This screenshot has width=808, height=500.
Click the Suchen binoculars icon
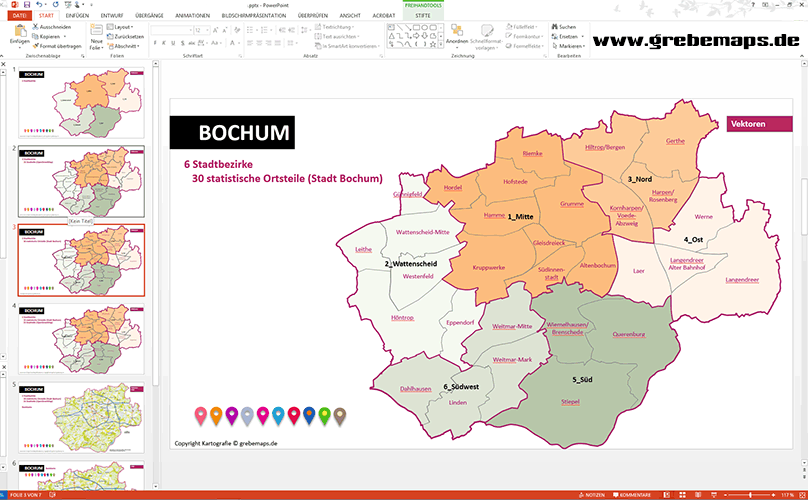coord(554,26)
